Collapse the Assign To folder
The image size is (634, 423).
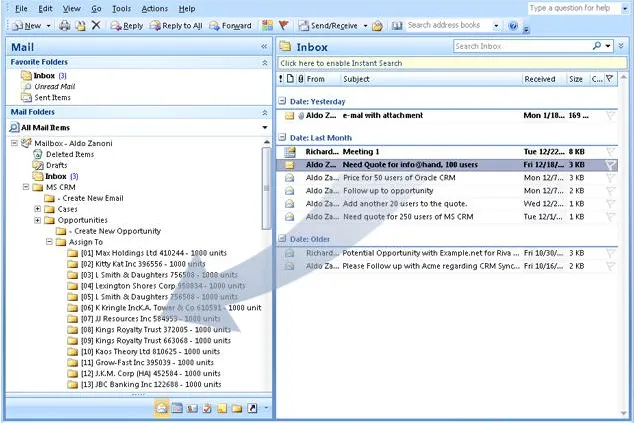point(49,242)
